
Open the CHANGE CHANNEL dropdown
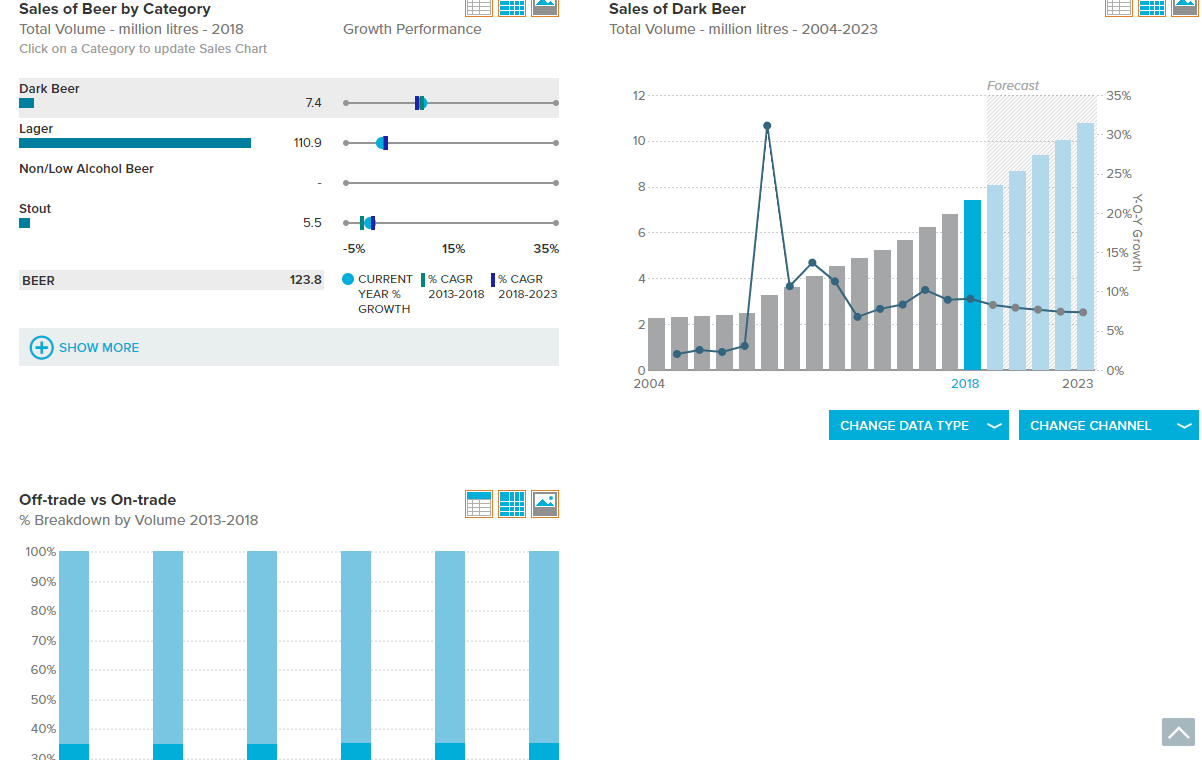tap(1108, 425)
